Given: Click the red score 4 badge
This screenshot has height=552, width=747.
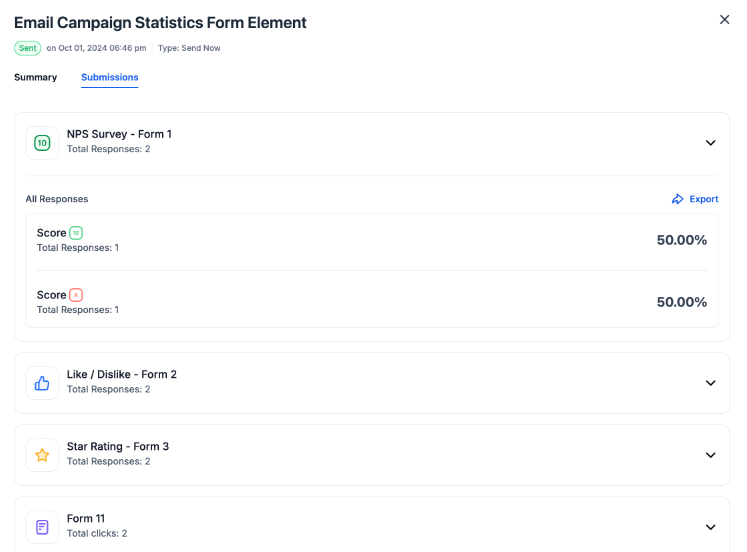Looking at the screenshot, I should click(x=76, y=295).
